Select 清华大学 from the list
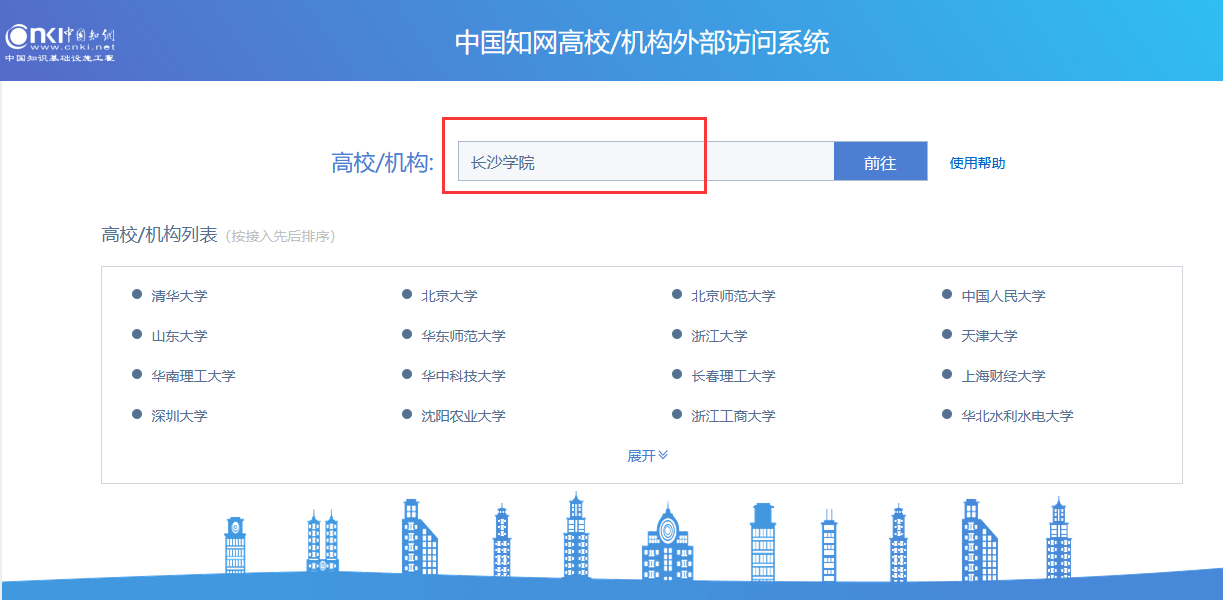The image size is (1223, 600). point(179,296)
